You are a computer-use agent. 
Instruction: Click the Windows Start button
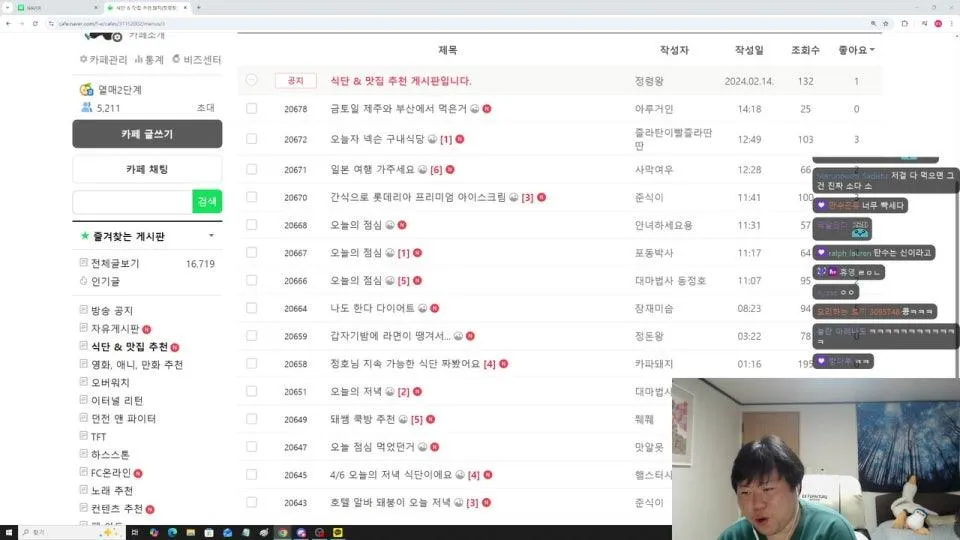pyautogui.click(x=9, y=533)
